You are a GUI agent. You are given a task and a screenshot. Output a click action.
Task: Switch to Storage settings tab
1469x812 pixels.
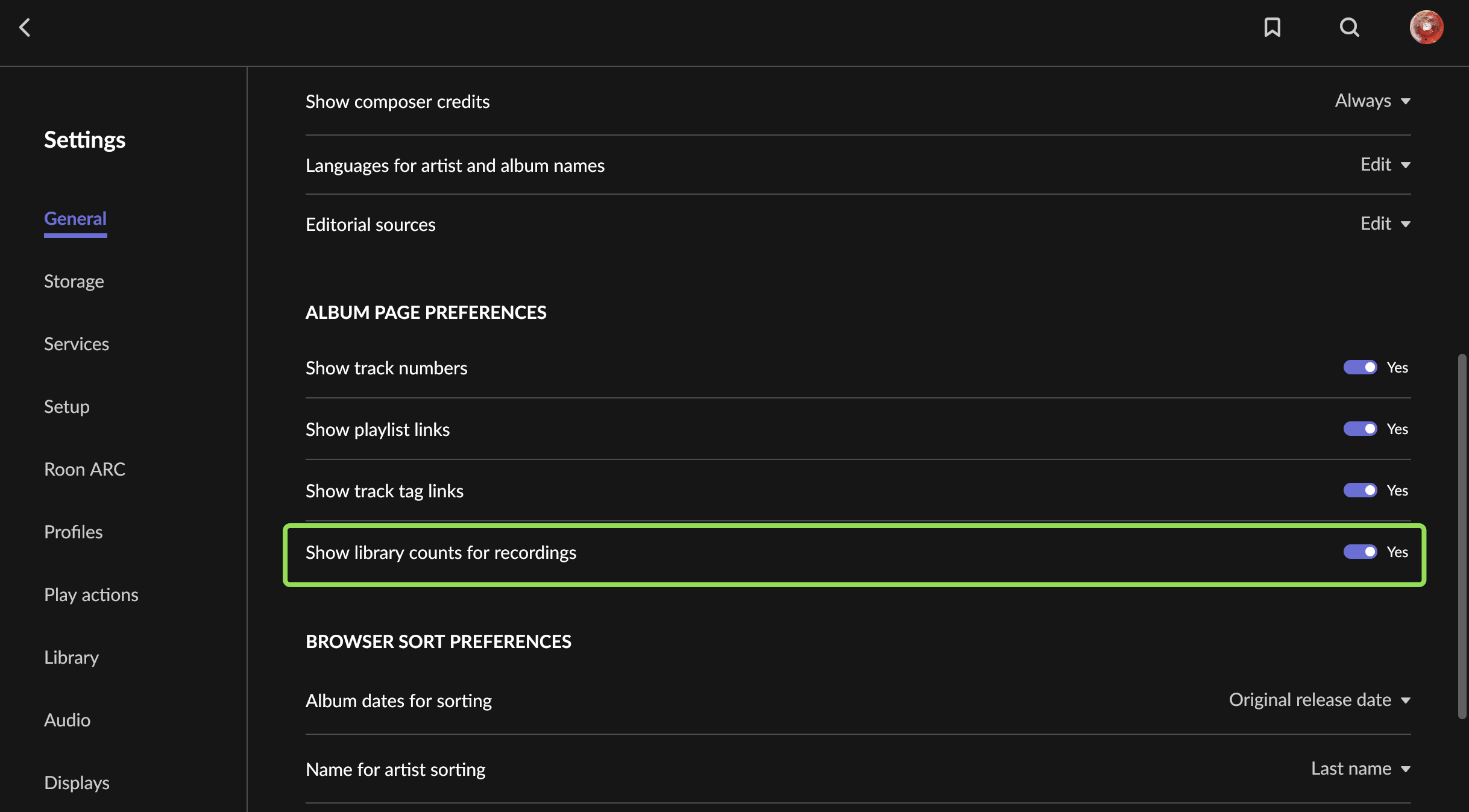click(74, 282)
